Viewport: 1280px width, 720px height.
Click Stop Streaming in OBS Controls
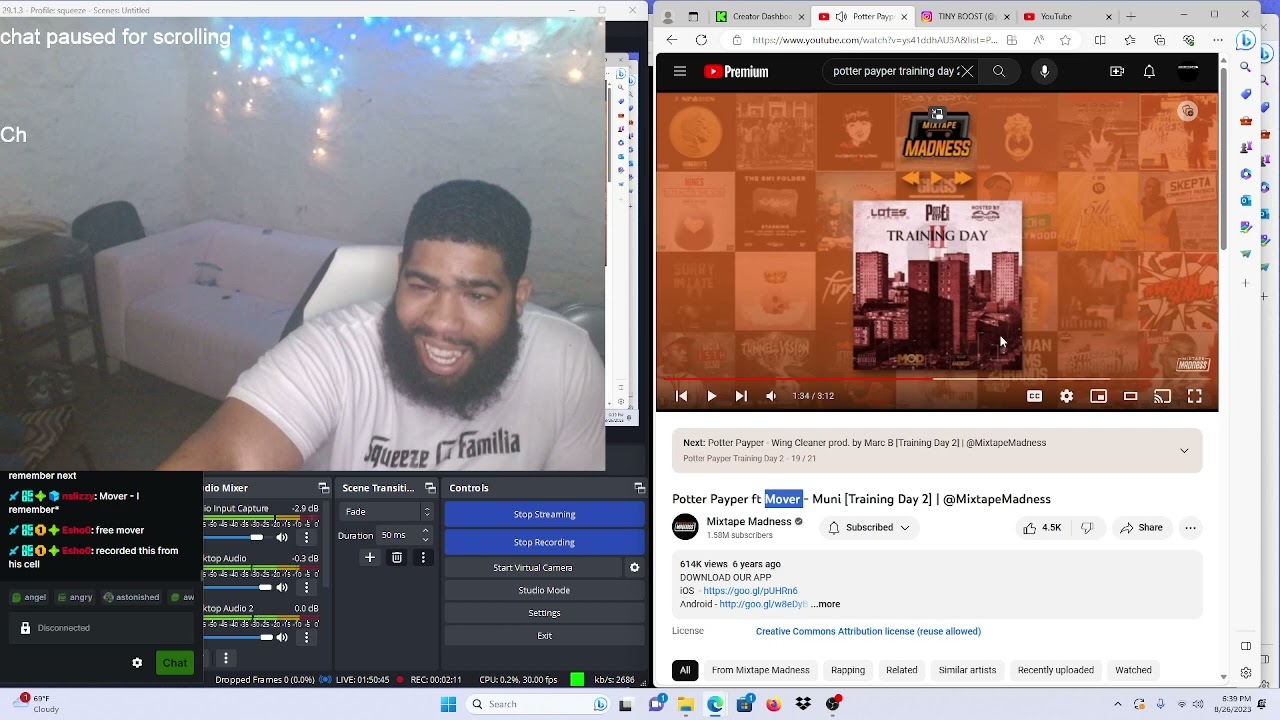tap(544, 514)
